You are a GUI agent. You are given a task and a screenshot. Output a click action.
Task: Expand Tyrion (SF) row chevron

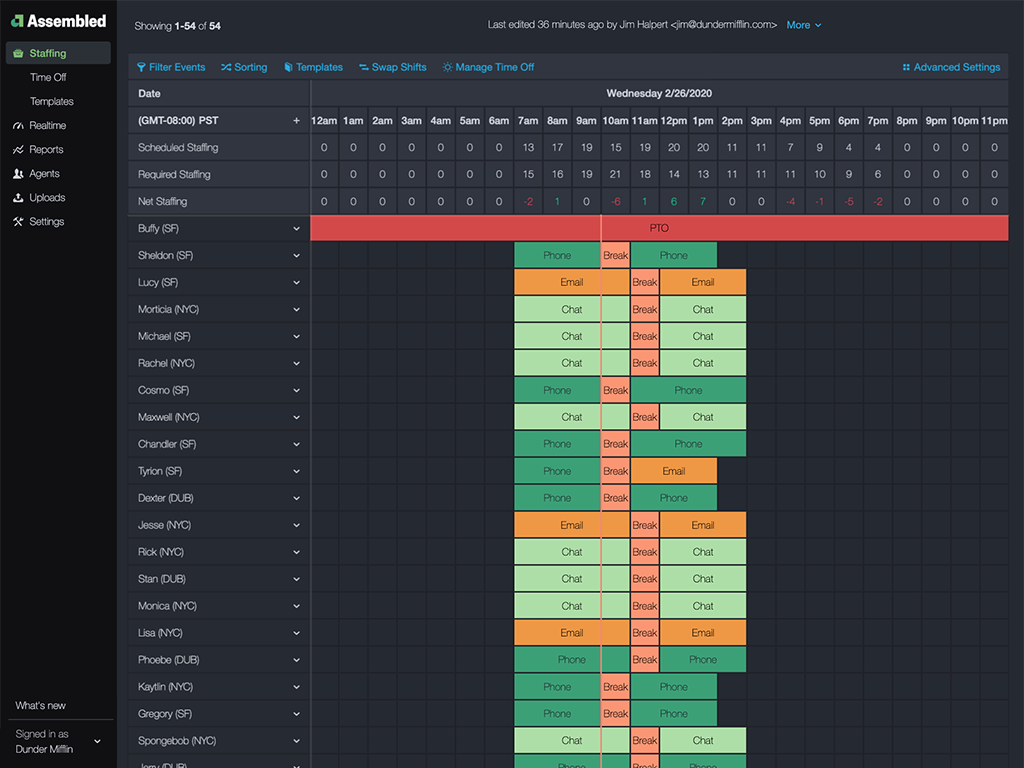click(x=296, y=471)
